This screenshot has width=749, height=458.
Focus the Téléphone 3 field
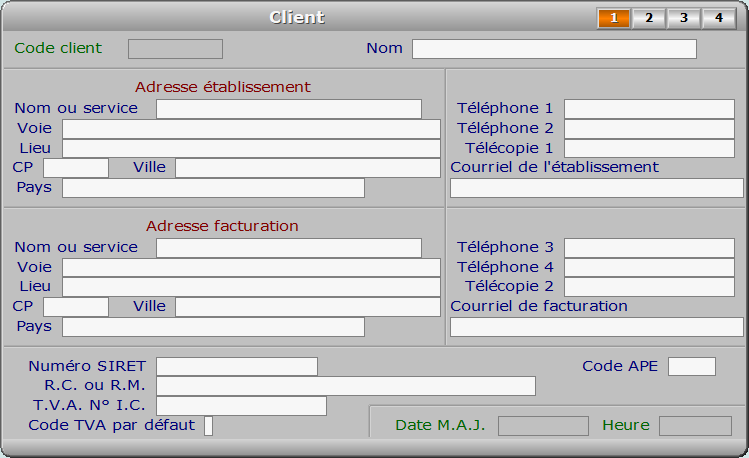click(649, 248)
